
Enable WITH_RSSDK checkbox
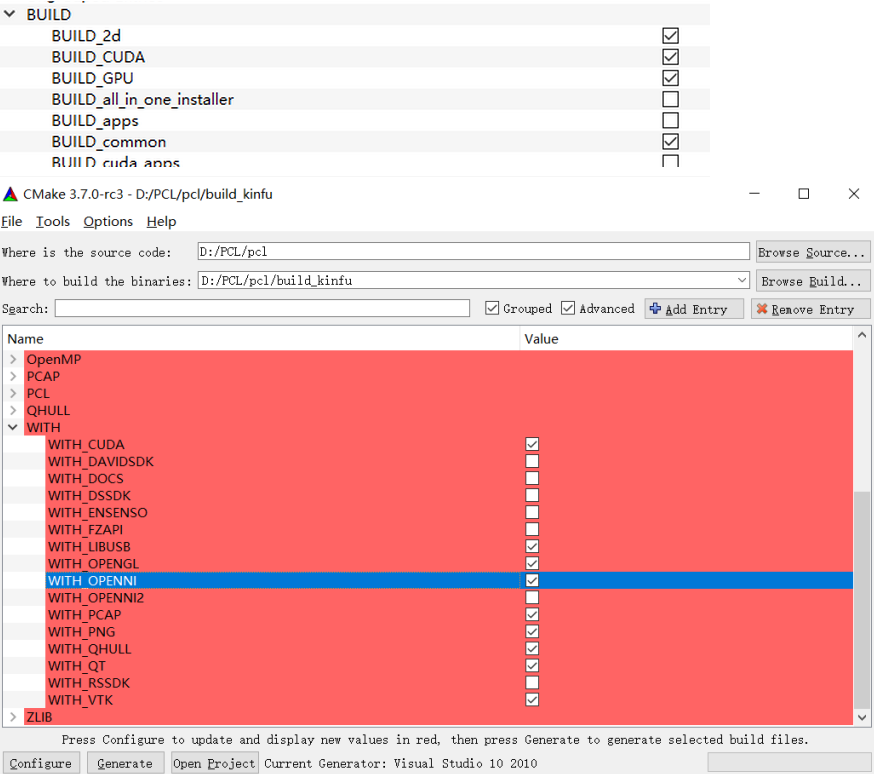[532, 683]
